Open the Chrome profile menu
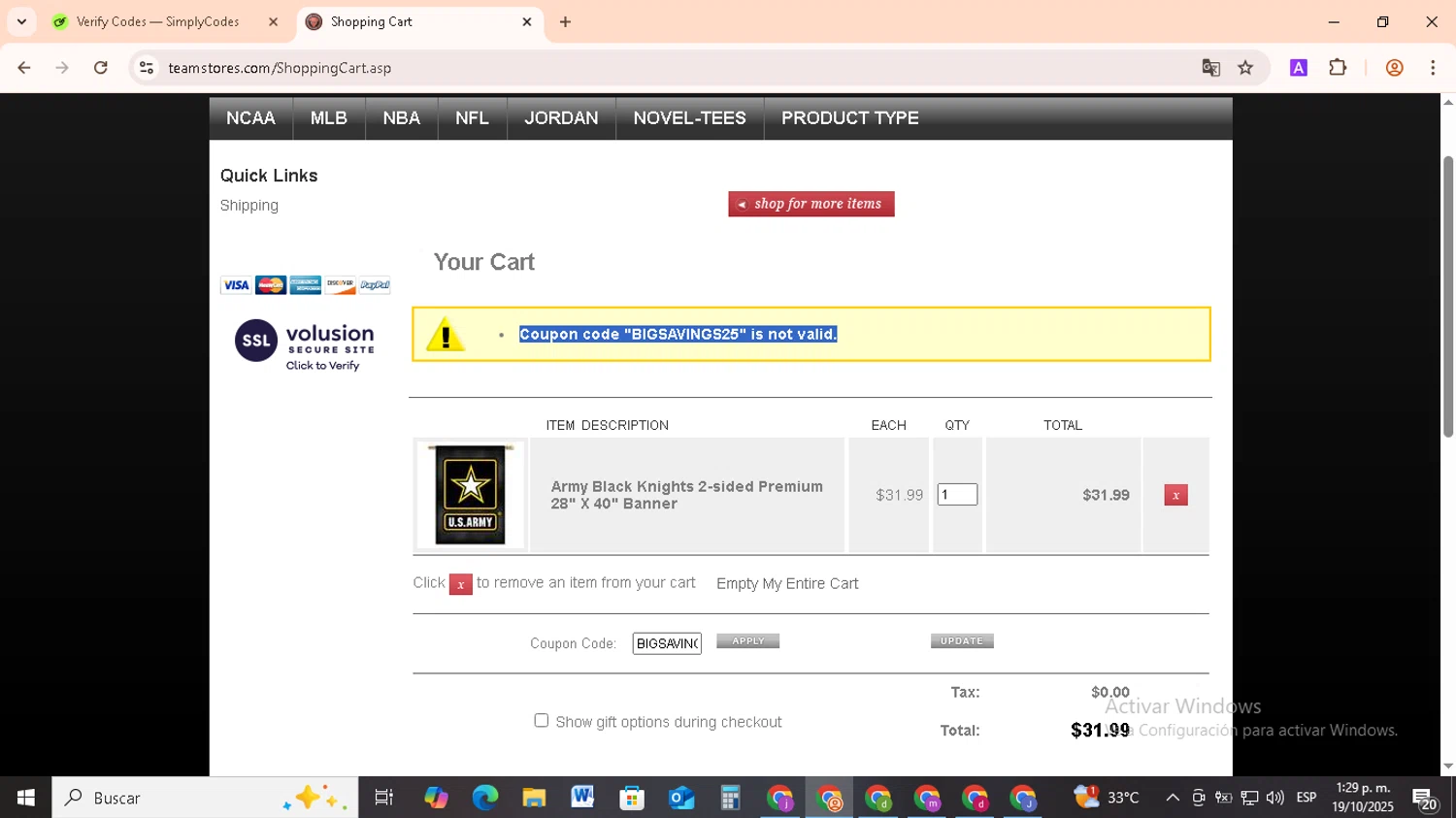The image size is (1456, 818). pyautogui.click(x=1394, y=68)
